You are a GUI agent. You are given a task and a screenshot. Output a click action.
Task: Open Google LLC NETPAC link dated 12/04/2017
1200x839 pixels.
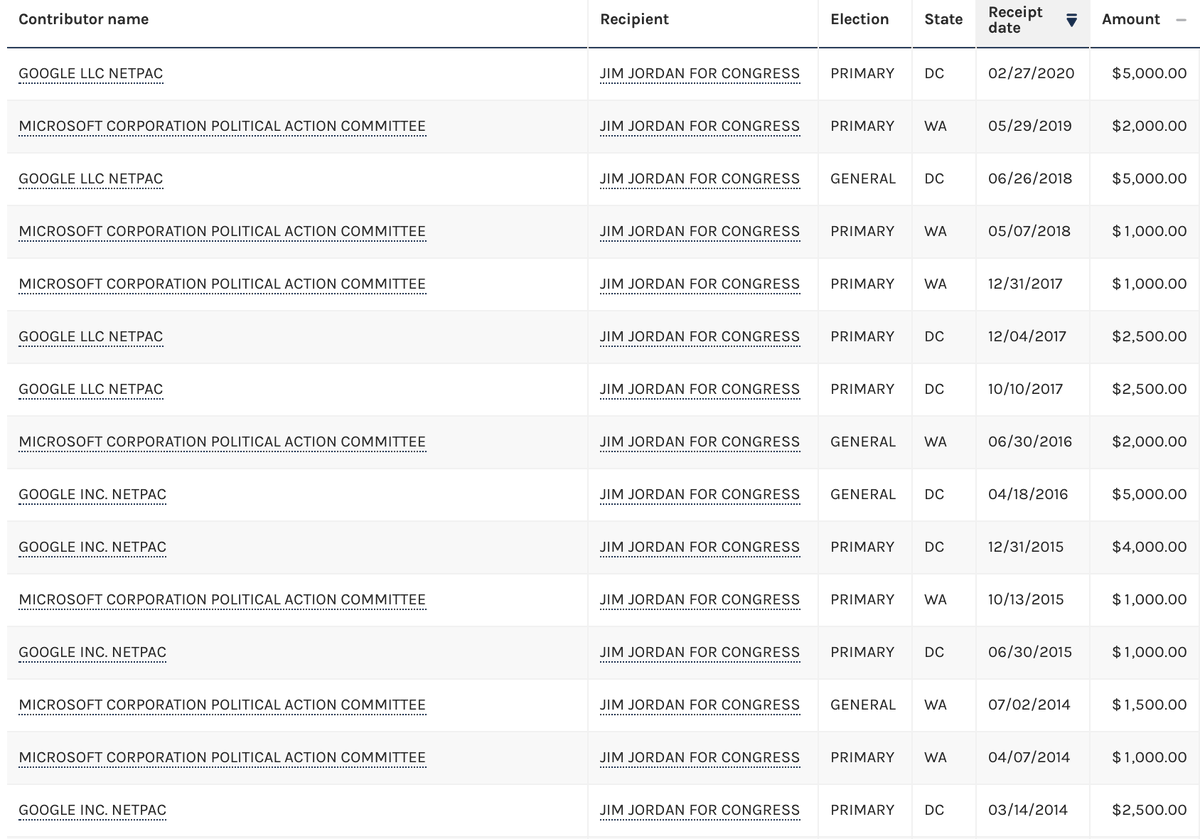[91, 337]
